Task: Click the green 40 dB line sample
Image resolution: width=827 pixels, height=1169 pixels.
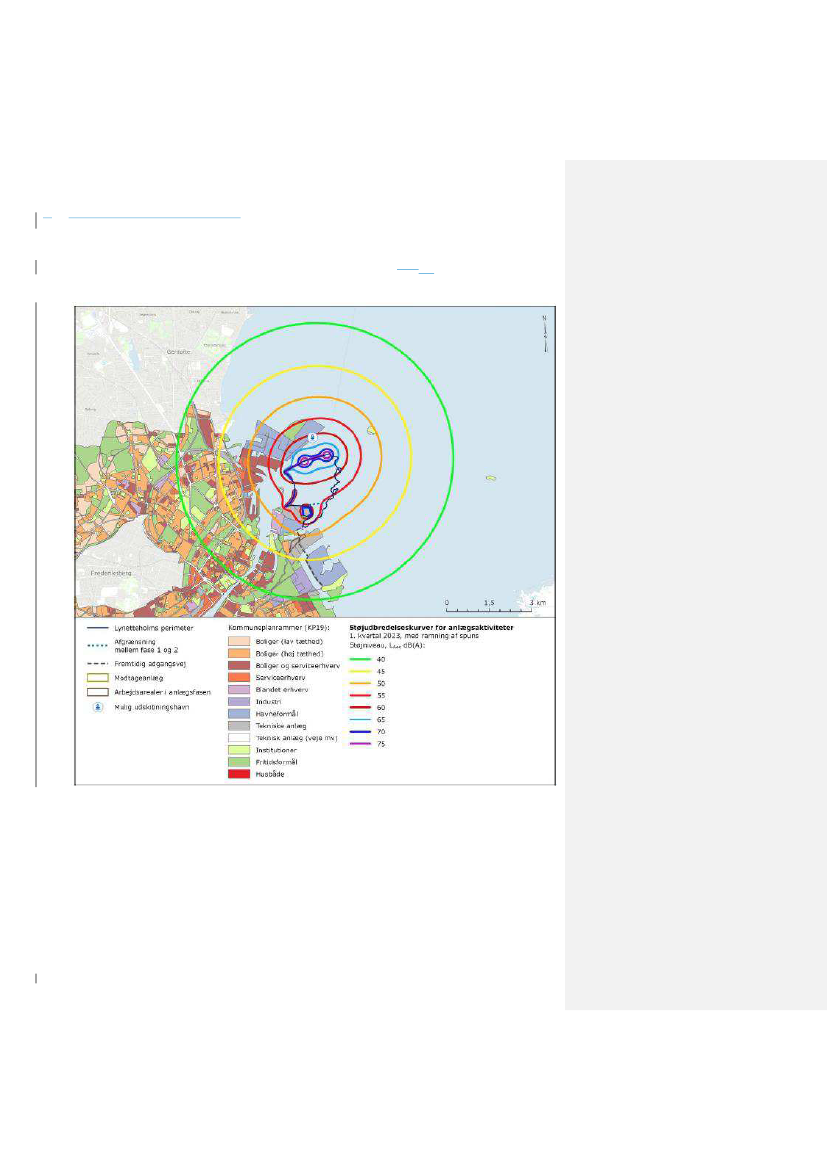Action: (360, 659)
